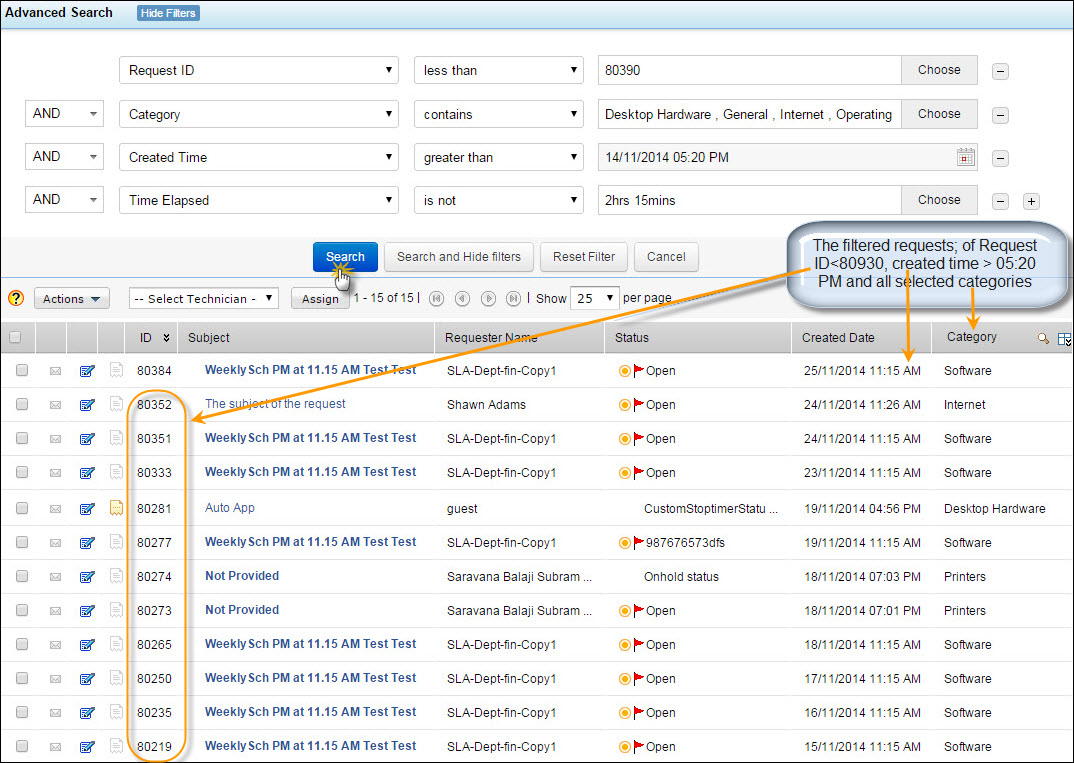Select checkbox for request 80351
Screen dimensions: 1074x763
(22, 438)
